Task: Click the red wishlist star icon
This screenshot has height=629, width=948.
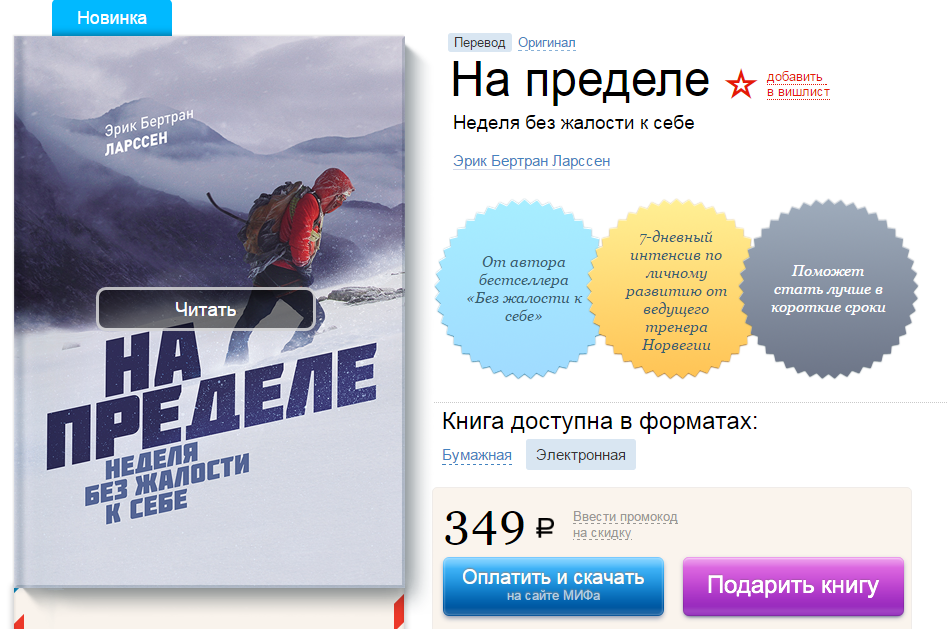Action: point(741,84)
